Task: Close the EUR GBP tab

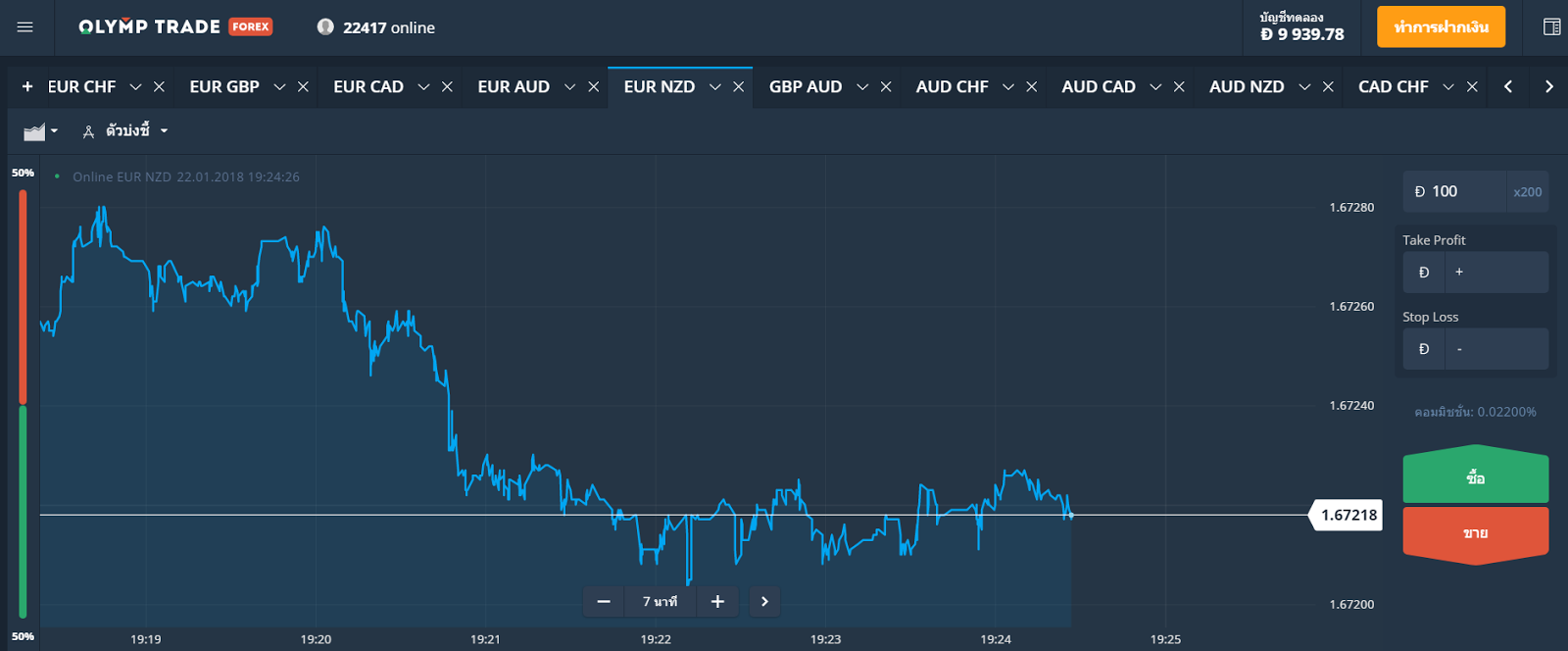Action: point(303,87)
